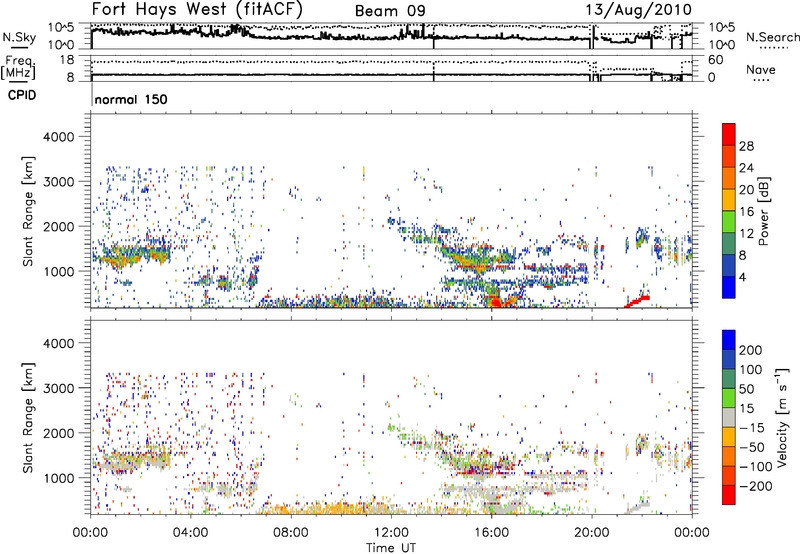Click the '04:00' time tick label
The width and height of the screenshot is (800, 554).
[x=190, y=532]
